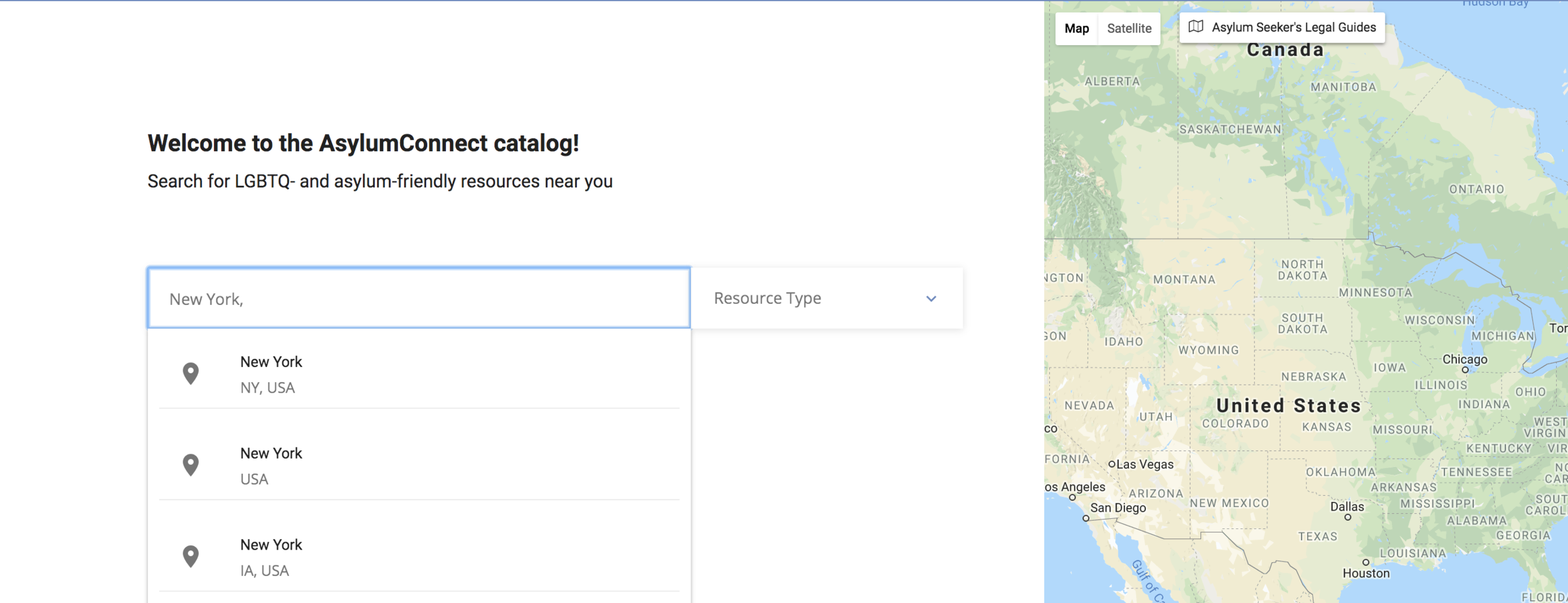Image resolution: width=1568 pixels, height=603 pixels.
Task: Click the chevron arrow of Resource Type
Action: [x=931, y=299]
